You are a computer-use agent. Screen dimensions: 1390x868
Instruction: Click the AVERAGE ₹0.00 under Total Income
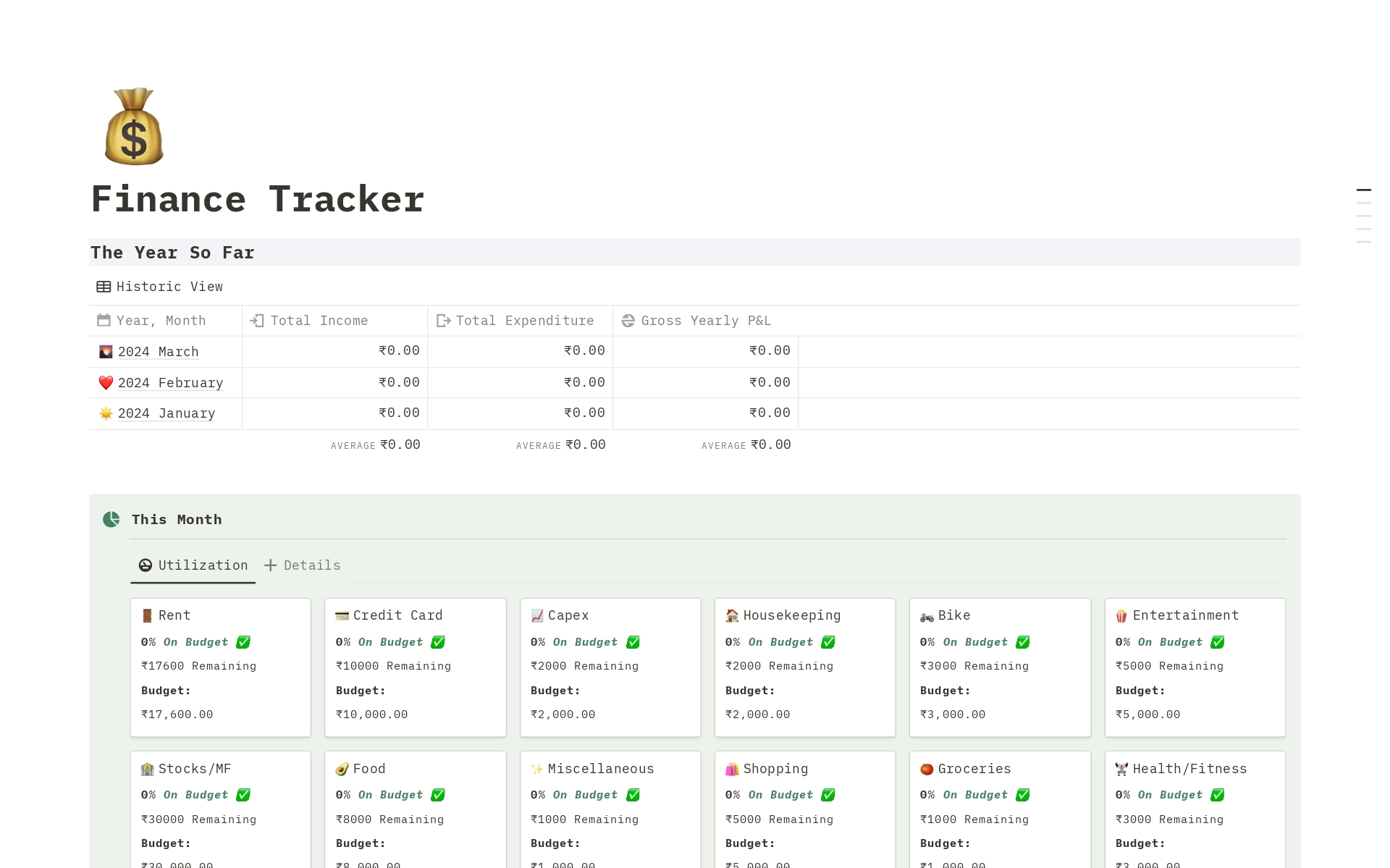[375, 444]
